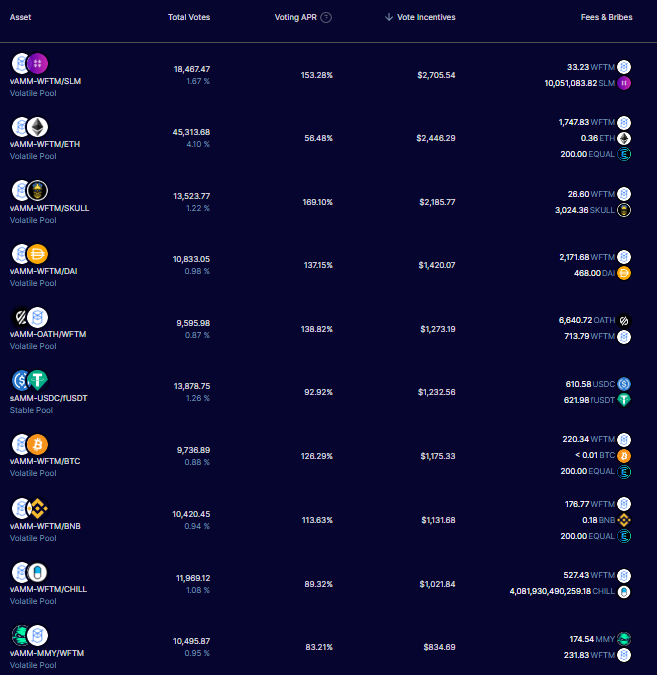Image resolution: width=657 pixels, height=675 pixels.
Task: Click the BNB token icon in Fees & Bribes
Action: click(x=624, y=520)
